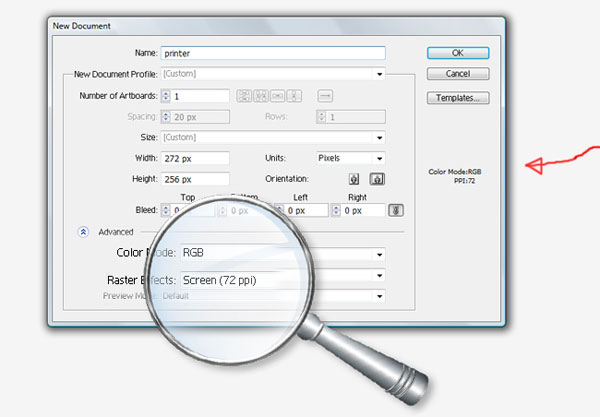Screen dimensions: 600x417
Task: Click the Cancel button
Action: (x=458, y=74)
